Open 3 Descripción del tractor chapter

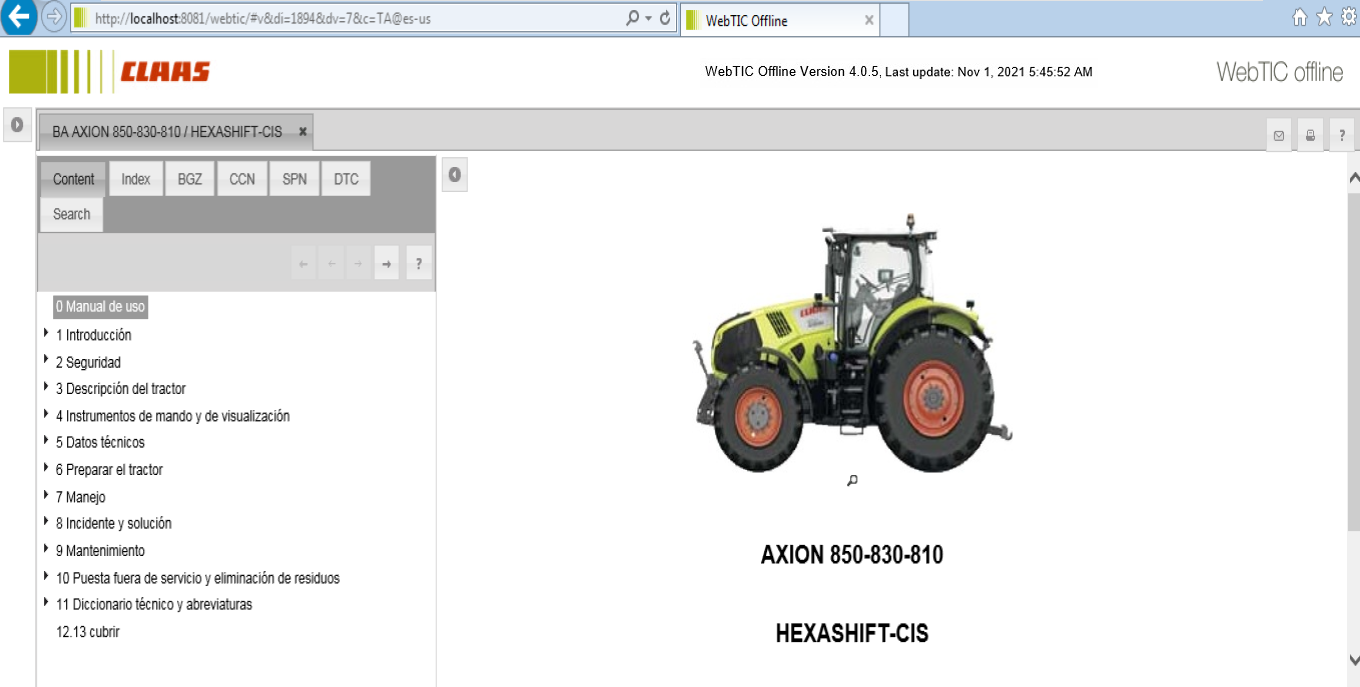121,388
